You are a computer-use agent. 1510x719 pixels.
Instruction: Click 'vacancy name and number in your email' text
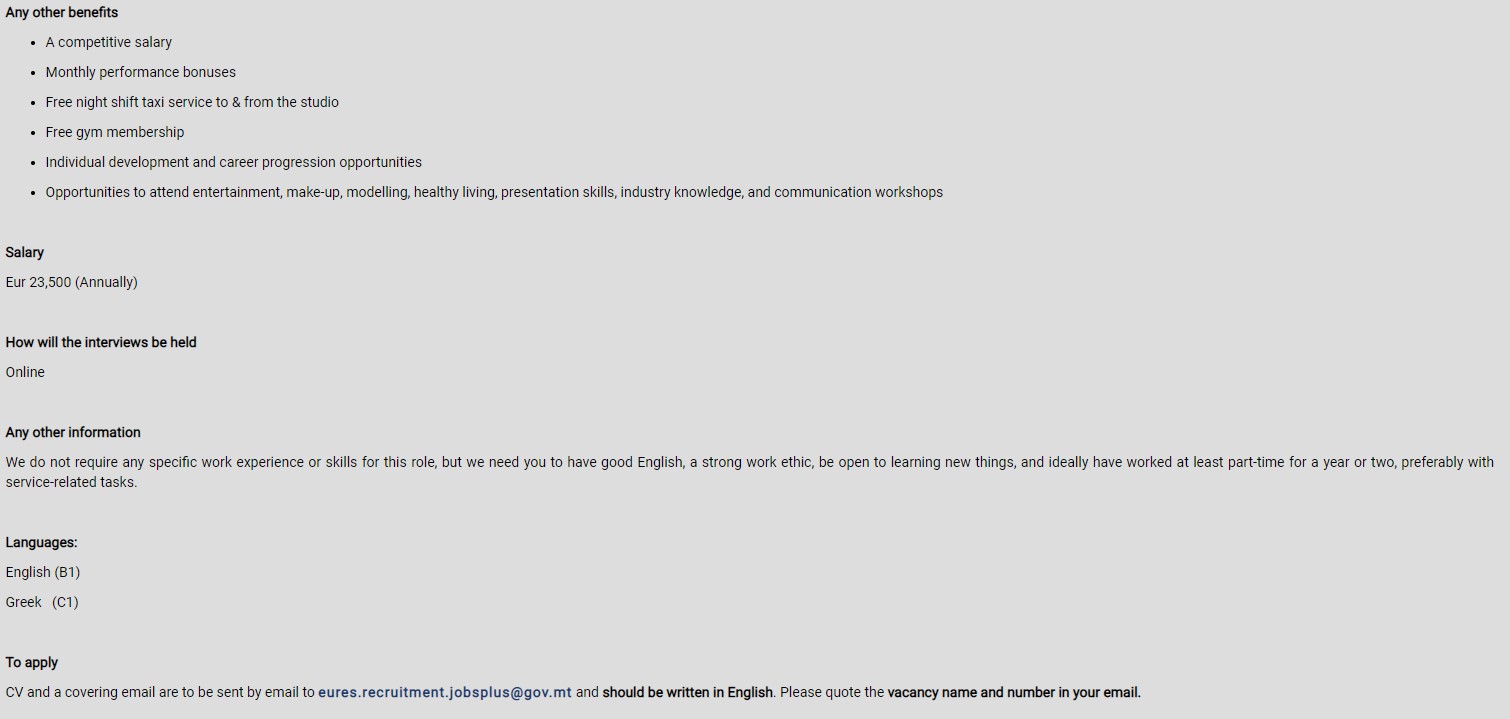(1014, 692)
